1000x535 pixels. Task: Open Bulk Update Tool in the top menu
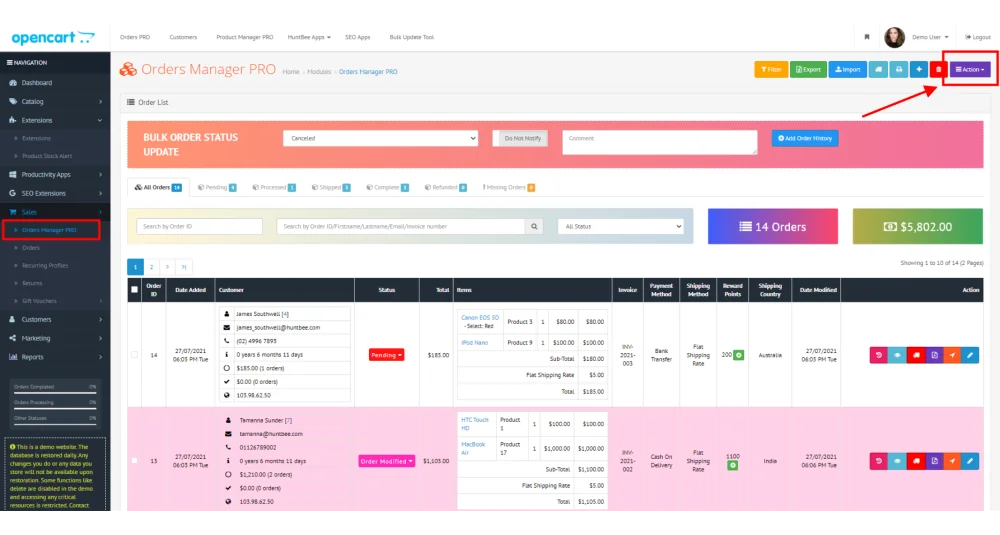click(x=411, y=37)
